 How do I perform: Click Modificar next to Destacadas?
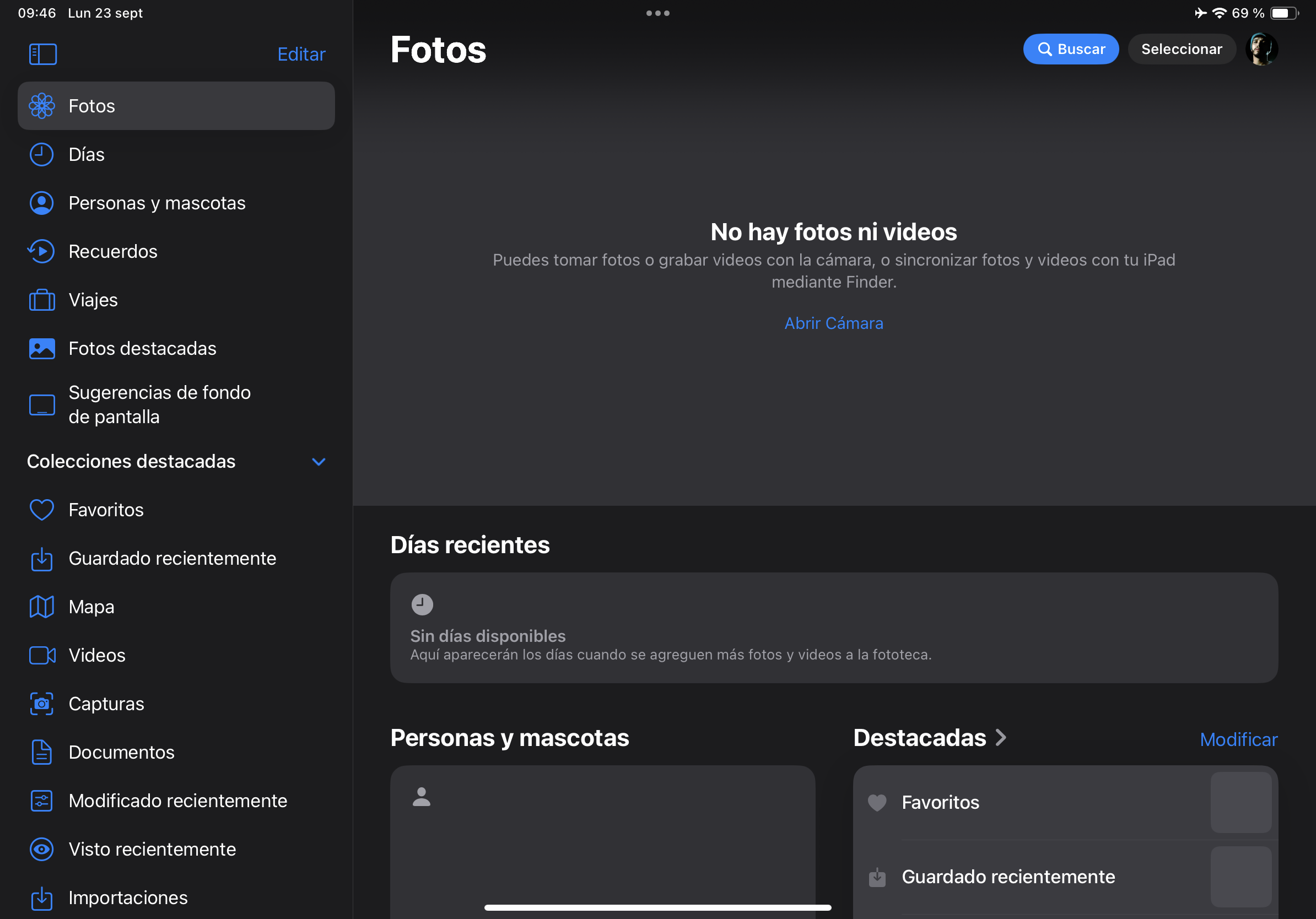pos(1238,740)
